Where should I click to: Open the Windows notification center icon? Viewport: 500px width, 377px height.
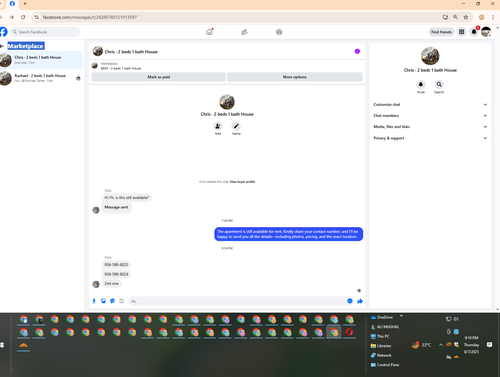pos(489,345)
